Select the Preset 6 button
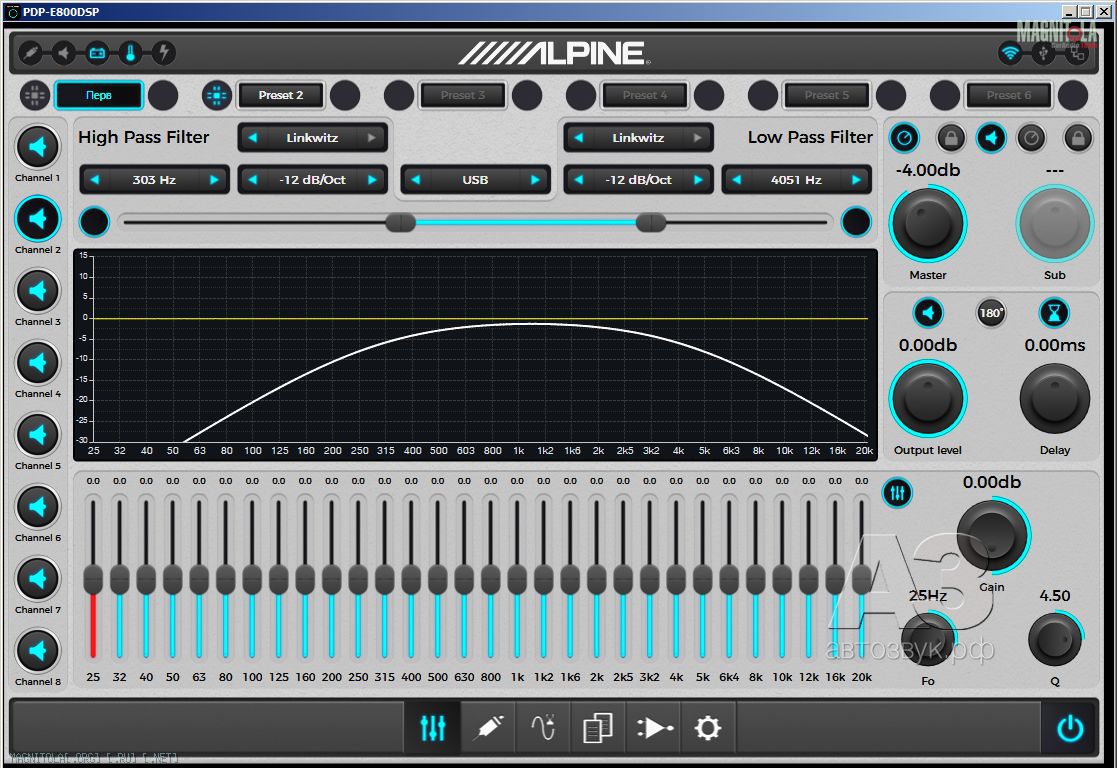 (x=1009, y=95)
